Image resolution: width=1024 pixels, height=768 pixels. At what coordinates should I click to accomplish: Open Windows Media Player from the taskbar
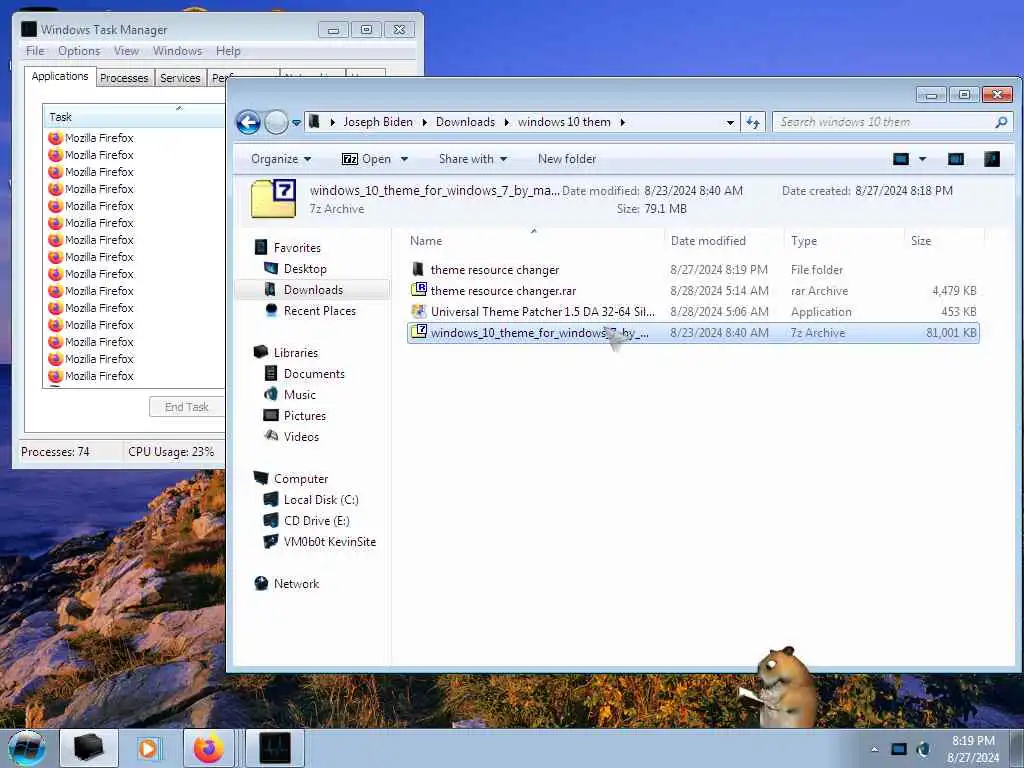[x=148, y=748]
